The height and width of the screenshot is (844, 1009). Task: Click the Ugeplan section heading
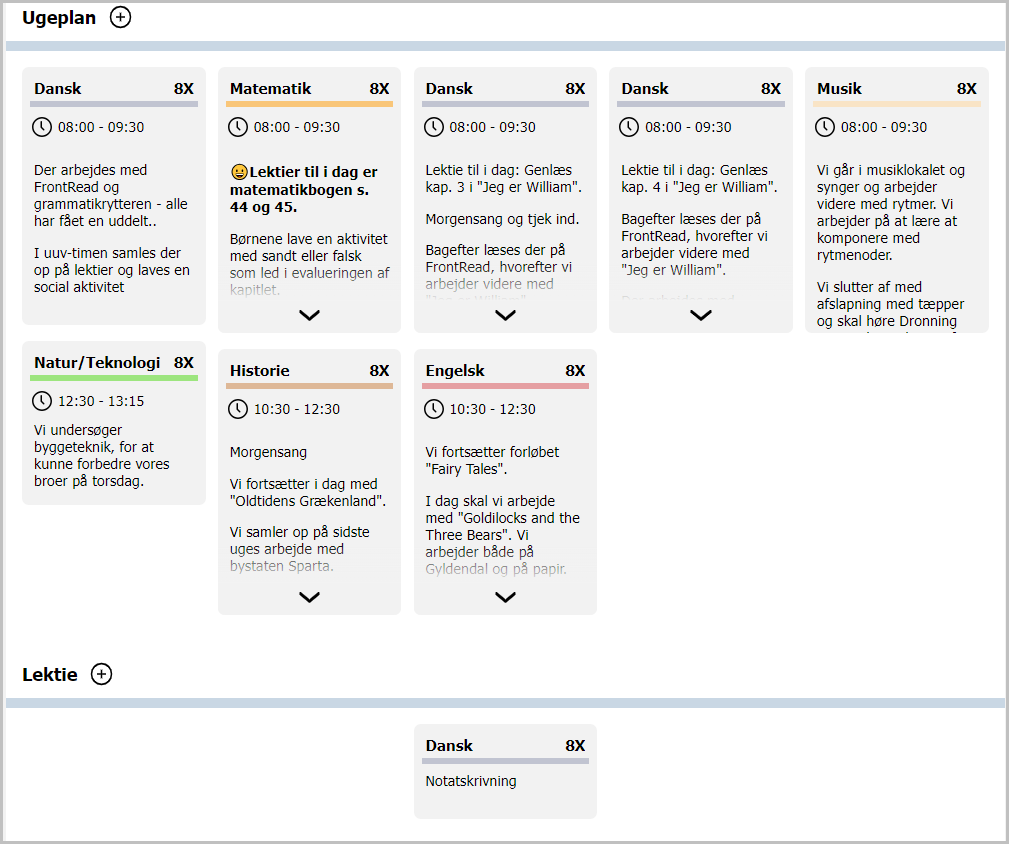[59, 17]
